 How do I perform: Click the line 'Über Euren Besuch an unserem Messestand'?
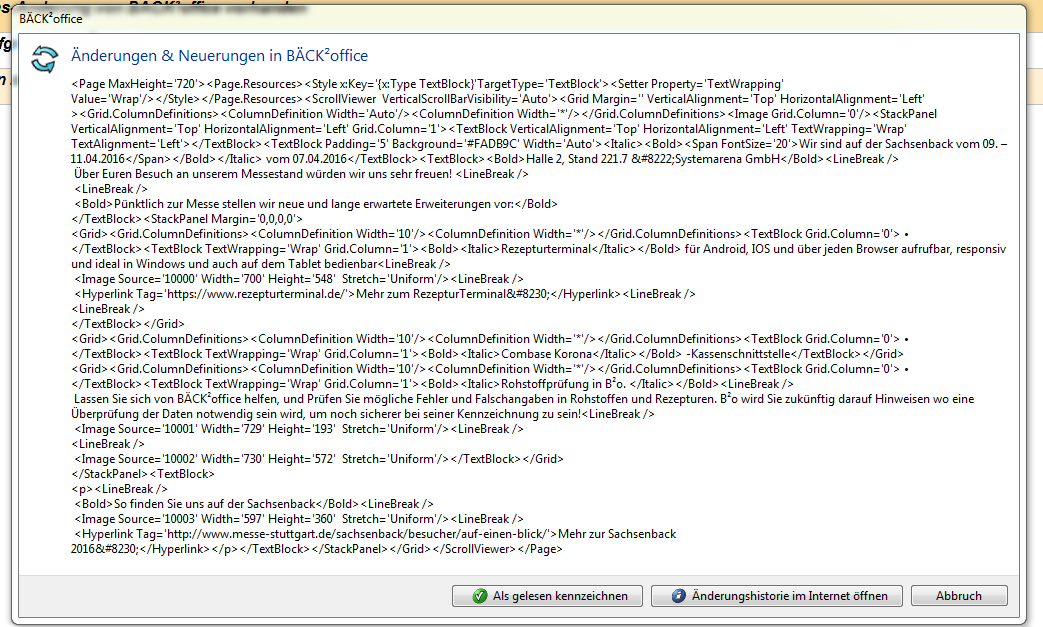(x=262, y=174)
